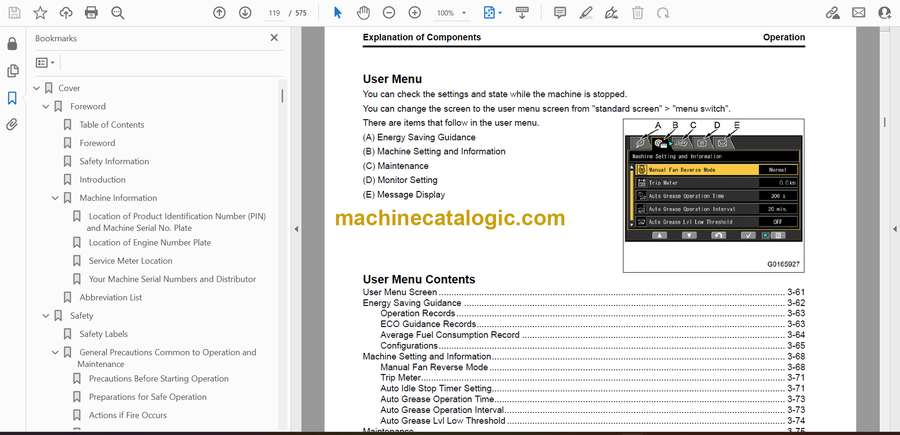Collapse the Safety bookmark
This screenshot has height=435, width=900.
[46, 316]
